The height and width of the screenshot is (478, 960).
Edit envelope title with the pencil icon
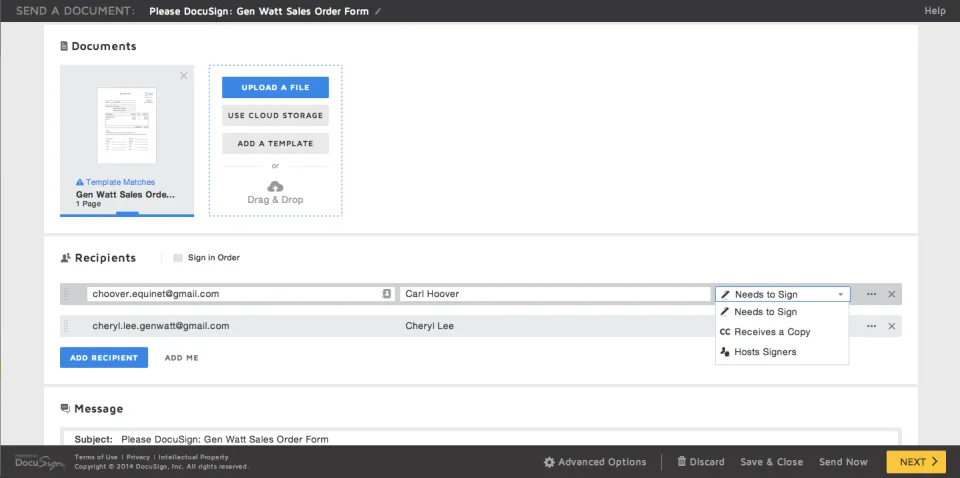point(378,12)
